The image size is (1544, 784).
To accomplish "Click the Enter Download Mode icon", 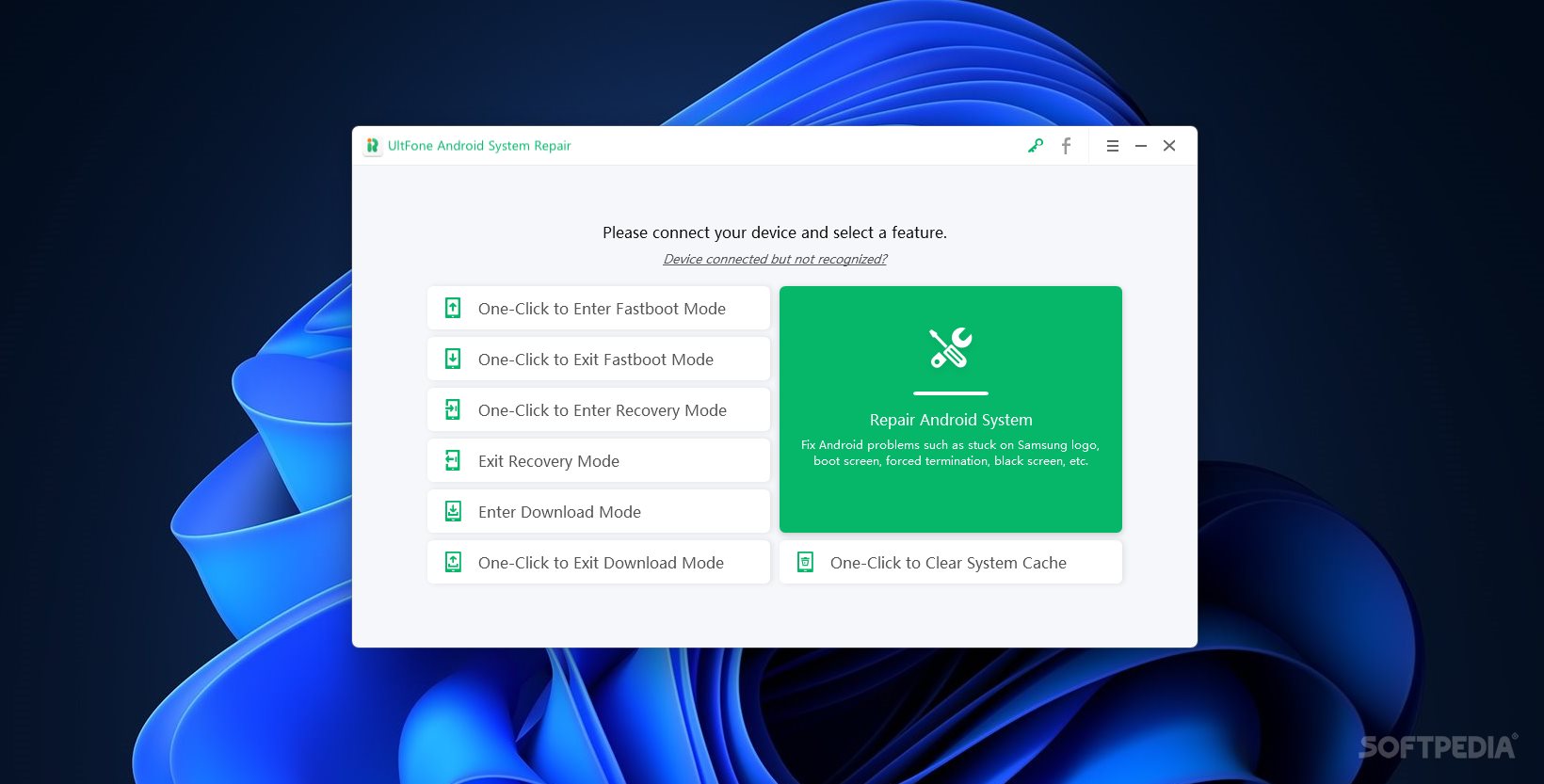I will pos(453,512).
